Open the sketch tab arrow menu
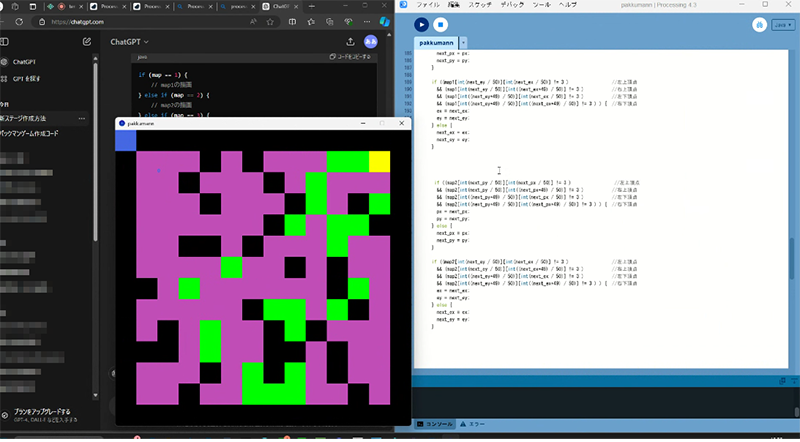 pyautogui.click(x=463, y=43)
